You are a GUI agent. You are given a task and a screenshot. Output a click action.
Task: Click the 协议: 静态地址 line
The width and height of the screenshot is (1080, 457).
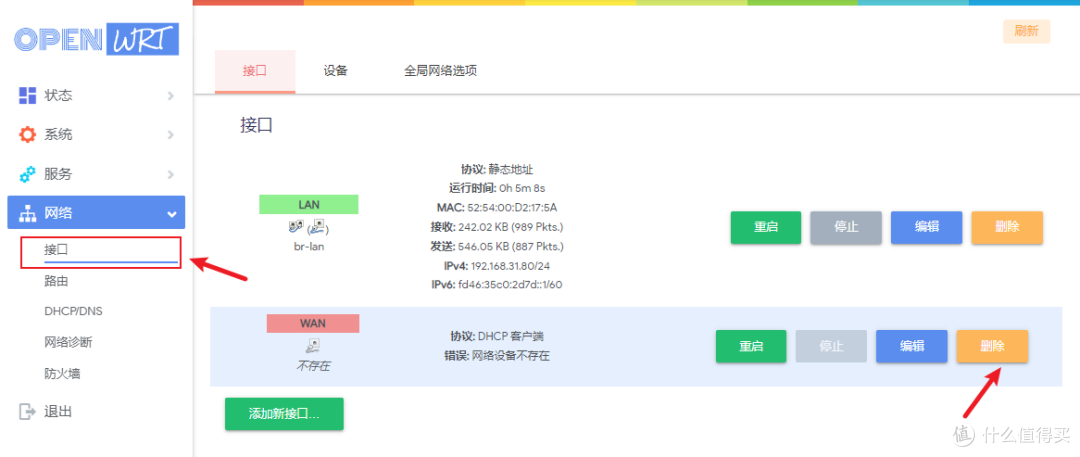click(497, 168)
